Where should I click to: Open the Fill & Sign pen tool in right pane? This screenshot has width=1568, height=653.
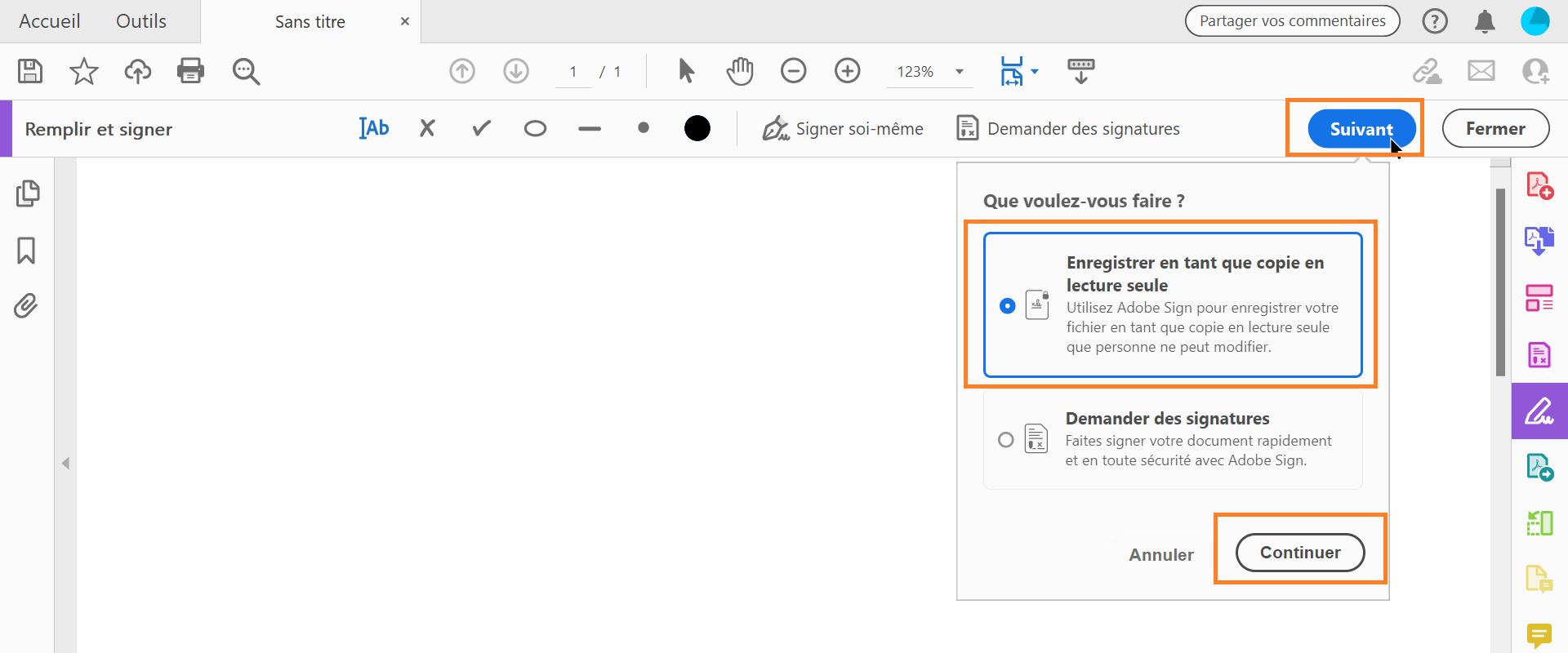[1540, 411]
